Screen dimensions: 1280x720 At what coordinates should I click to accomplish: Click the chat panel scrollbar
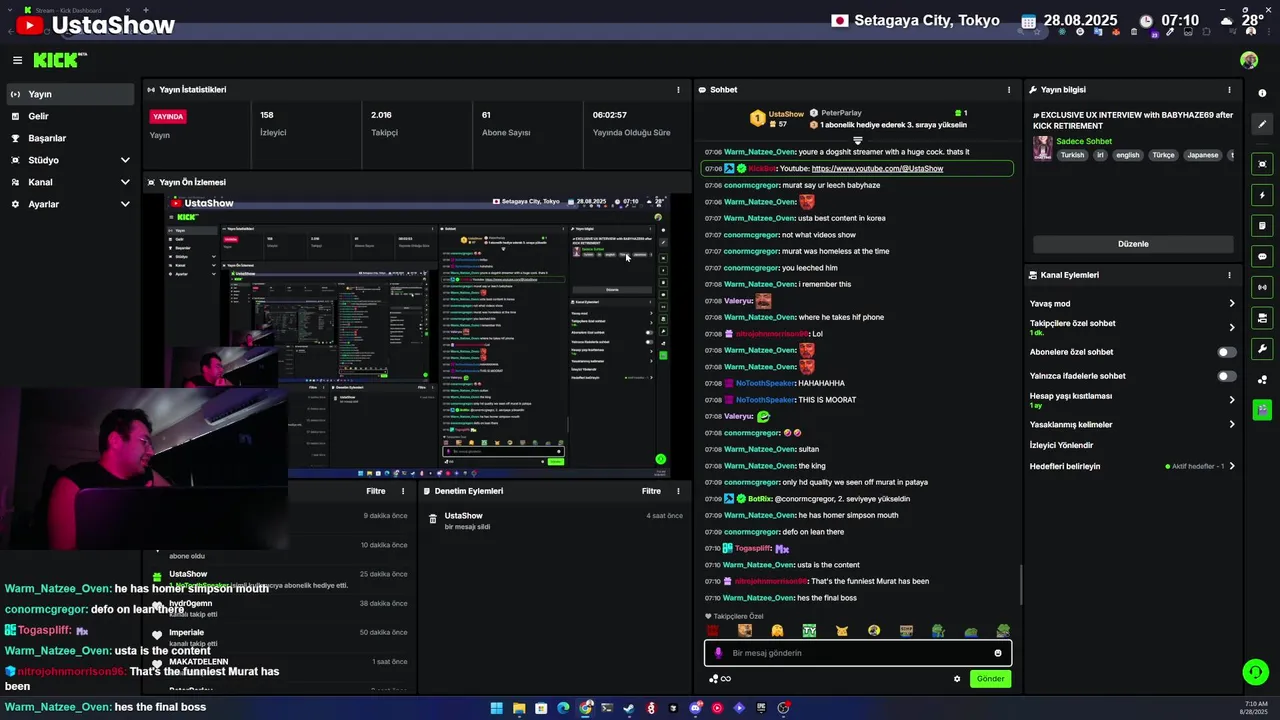[x=1020, y=584]
